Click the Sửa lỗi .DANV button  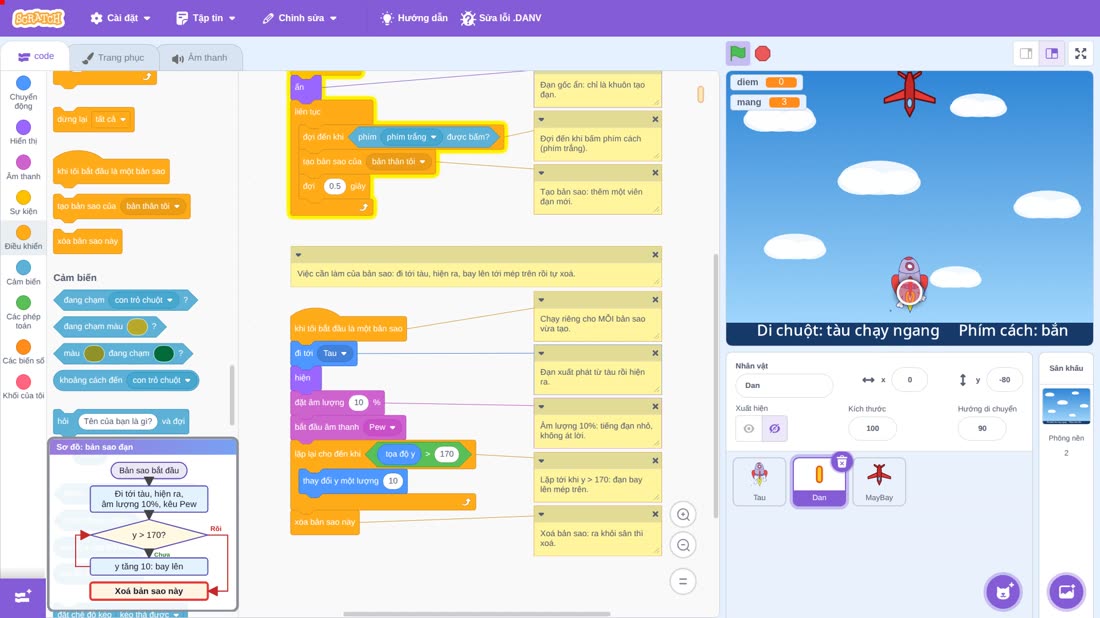[501, 18]
